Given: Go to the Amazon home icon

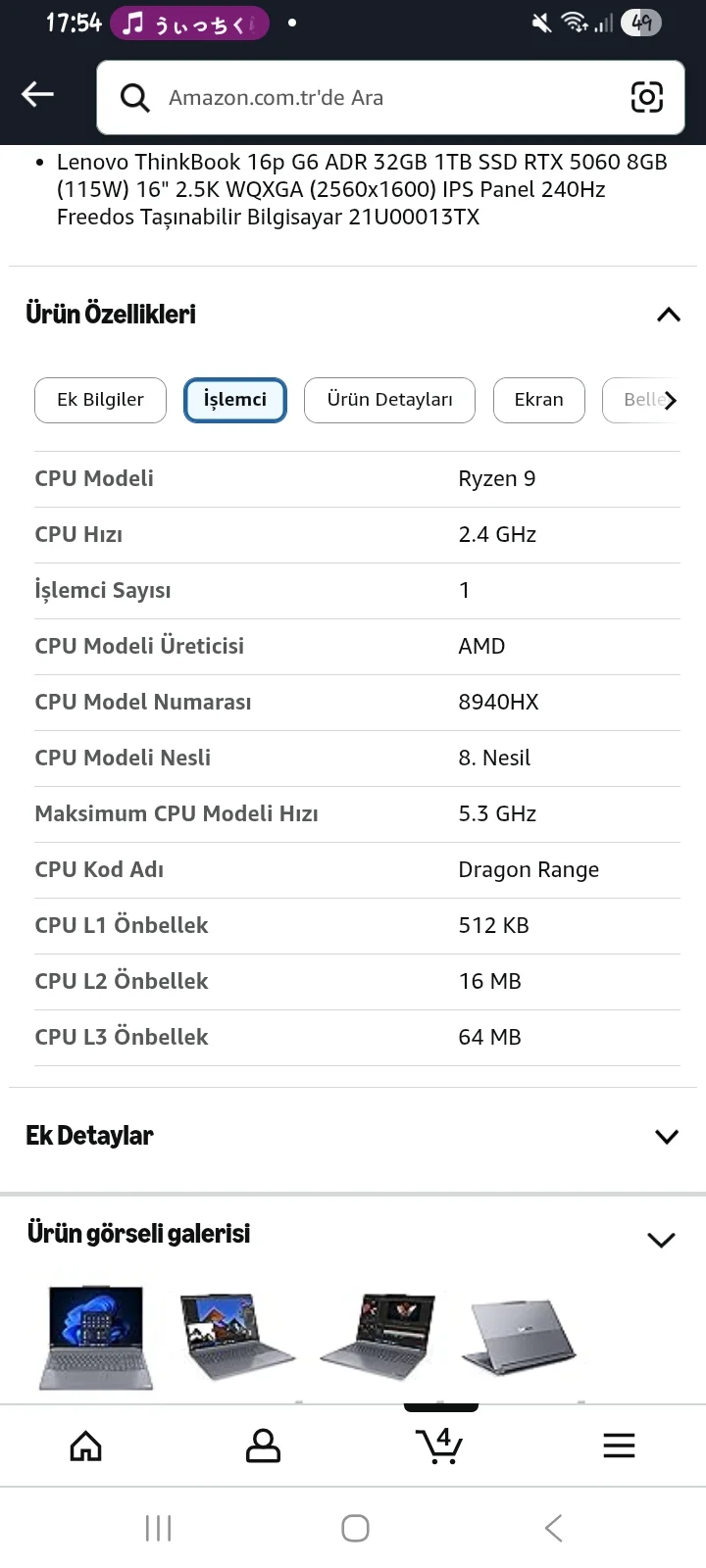Looking at the screenshot, I should tap(85, 1445).
